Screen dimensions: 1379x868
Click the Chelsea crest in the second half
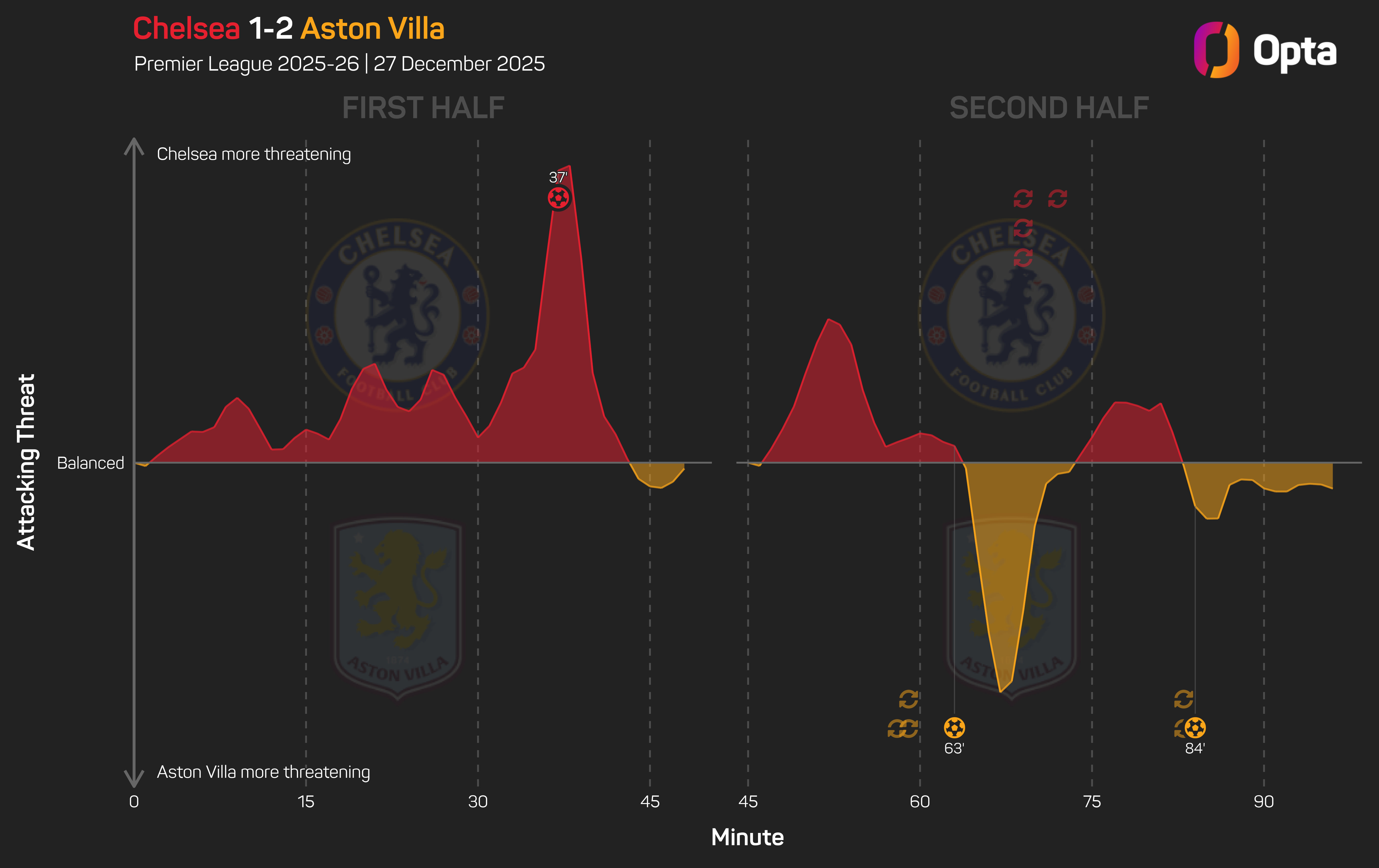(1011, 314)
